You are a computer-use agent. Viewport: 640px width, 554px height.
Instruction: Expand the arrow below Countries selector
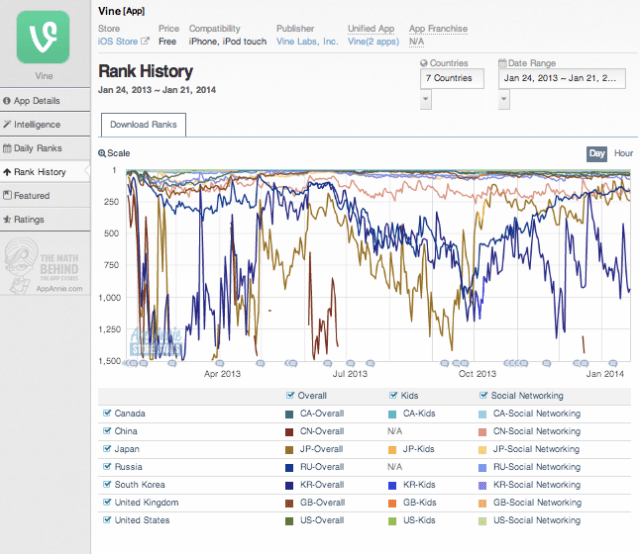click(425, 99)
